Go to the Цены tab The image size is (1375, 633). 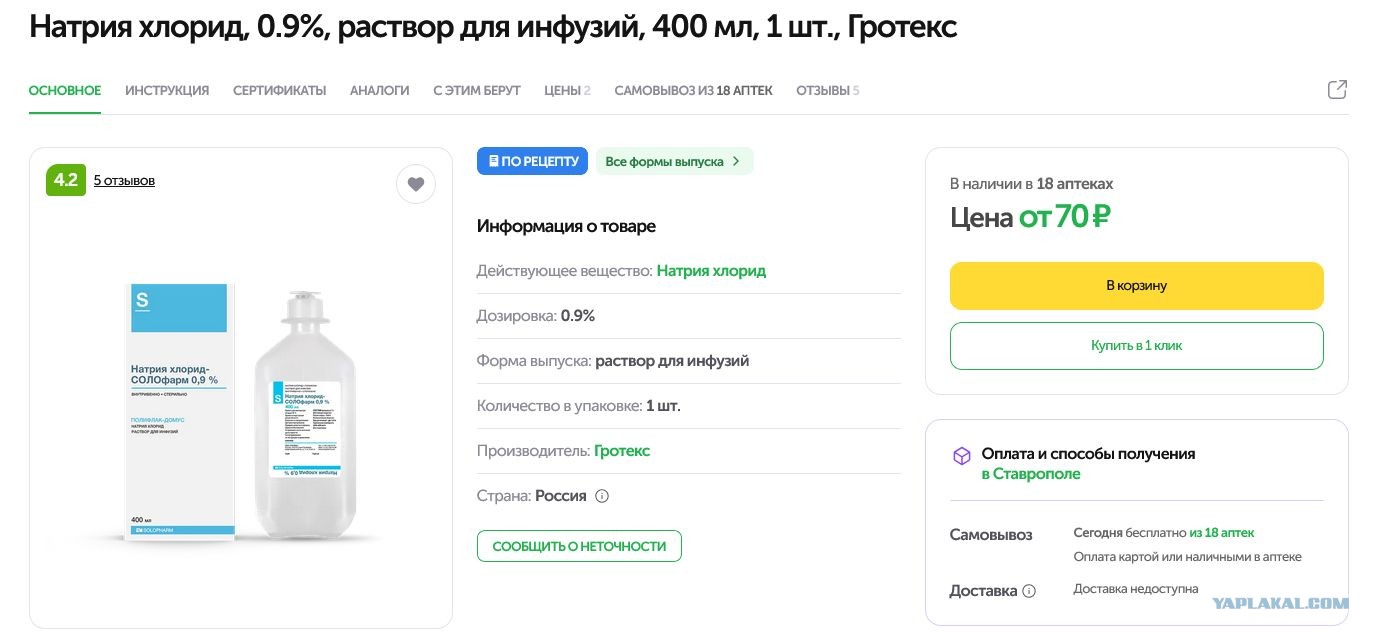(567, 90)
